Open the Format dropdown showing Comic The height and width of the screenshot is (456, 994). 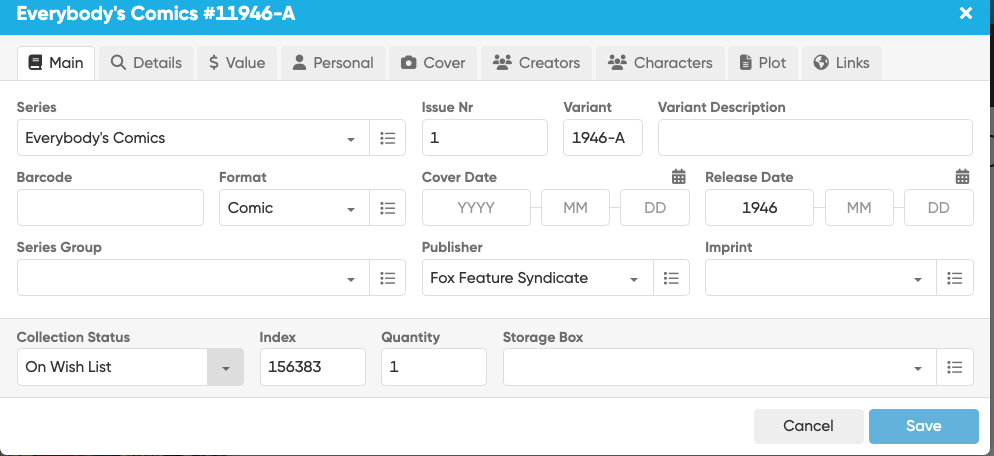click(x=351, y=209)
